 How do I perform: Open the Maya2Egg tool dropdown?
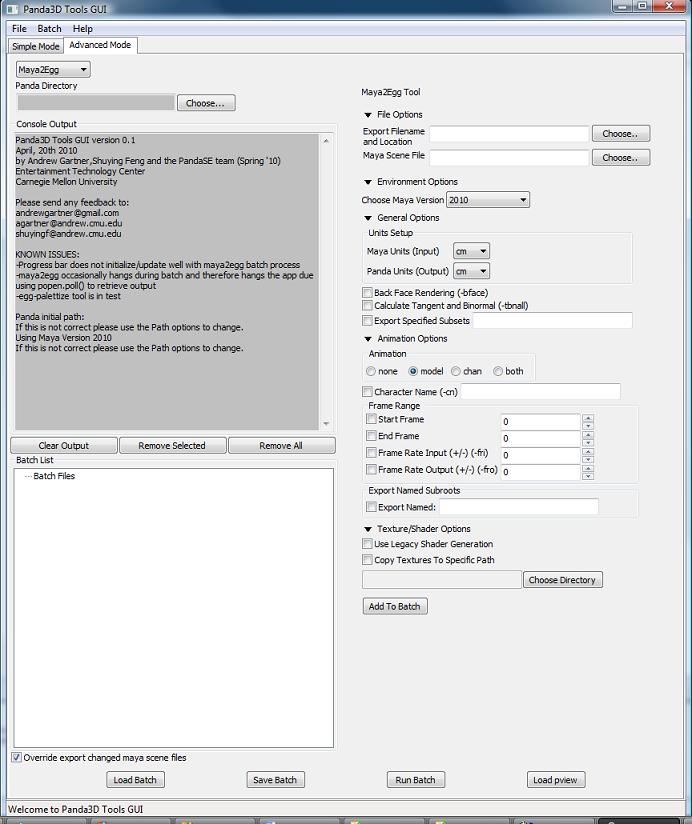(x=53, y=70)
